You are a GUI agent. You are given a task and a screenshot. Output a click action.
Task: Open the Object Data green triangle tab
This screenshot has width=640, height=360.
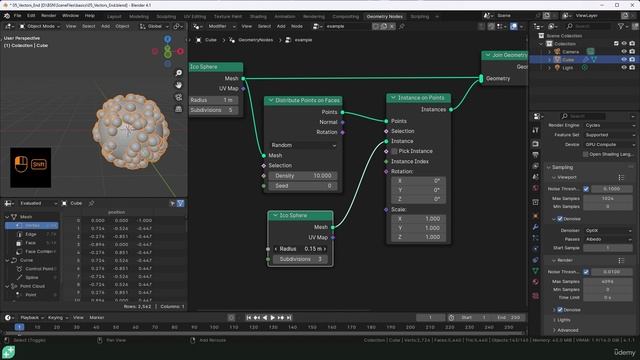click(536, 270)
